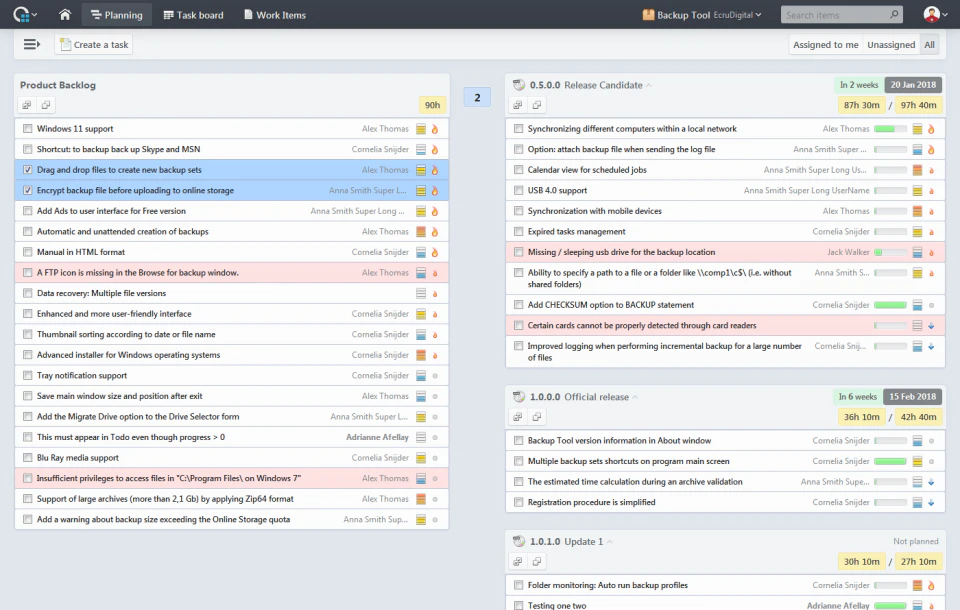Click the 1.0.0.0 release clock icon
The width and height of the screenshot is (960, 610).
point(519,397)
